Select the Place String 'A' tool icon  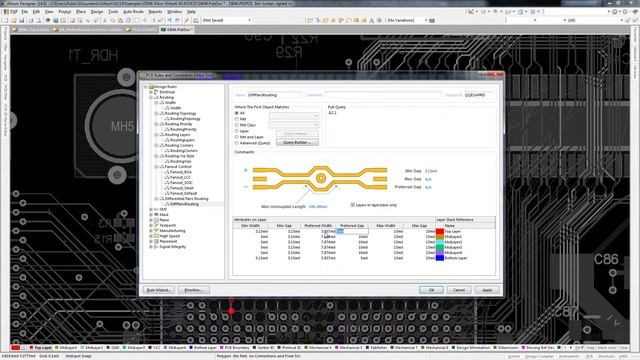pyautogui.click(x=371, y=20)
